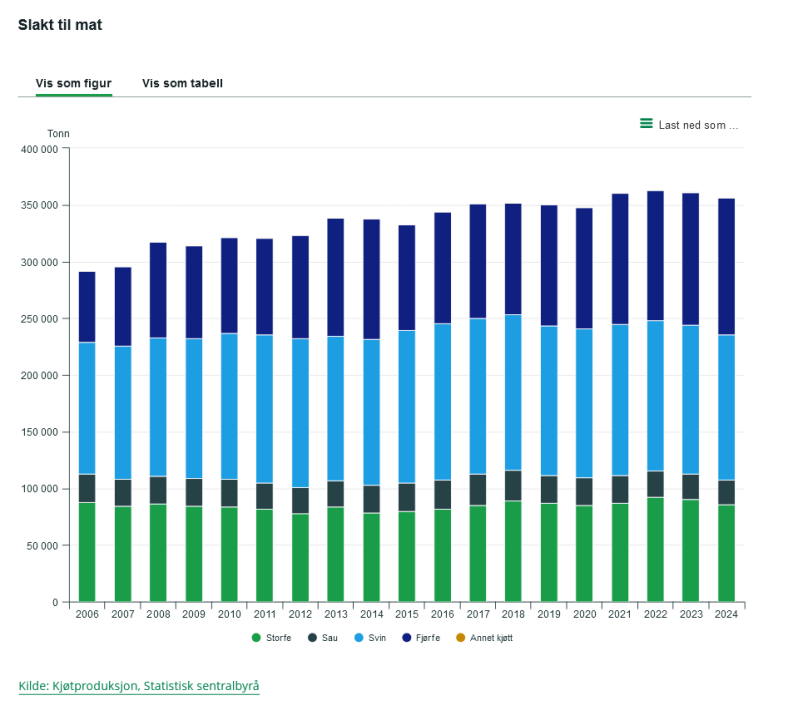Hide Svin series via its legend label

point(377,638)
